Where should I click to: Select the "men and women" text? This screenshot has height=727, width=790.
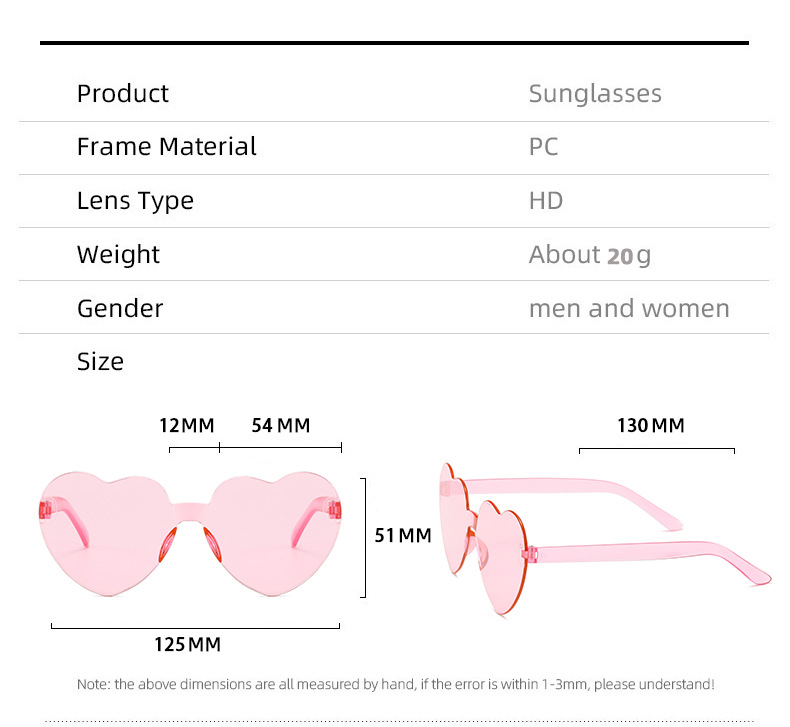point(629,308)
